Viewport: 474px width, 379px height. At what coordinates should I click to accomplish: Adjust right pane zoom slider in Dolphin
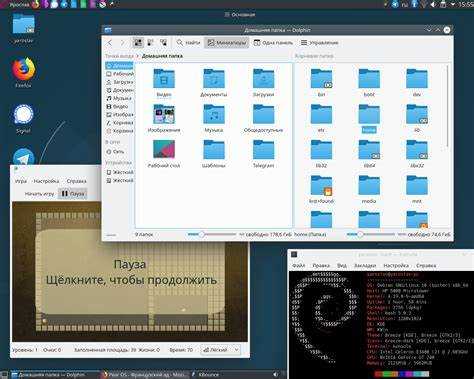click(x=370, y=234)
